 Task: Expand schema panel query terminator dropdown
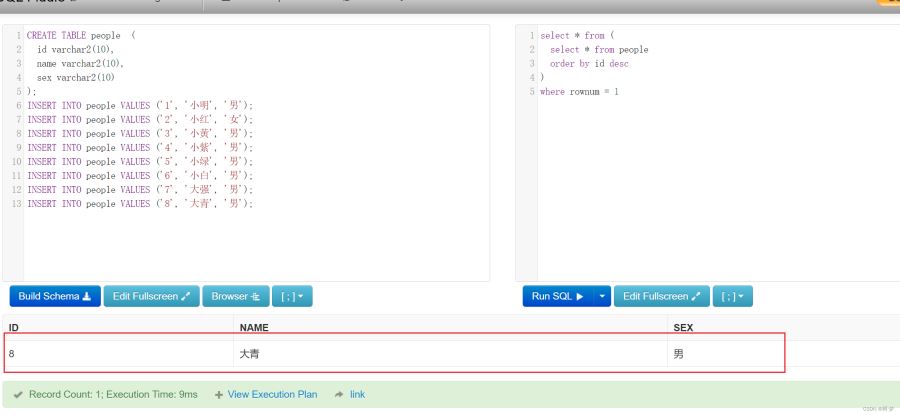(x=292, y=296)
